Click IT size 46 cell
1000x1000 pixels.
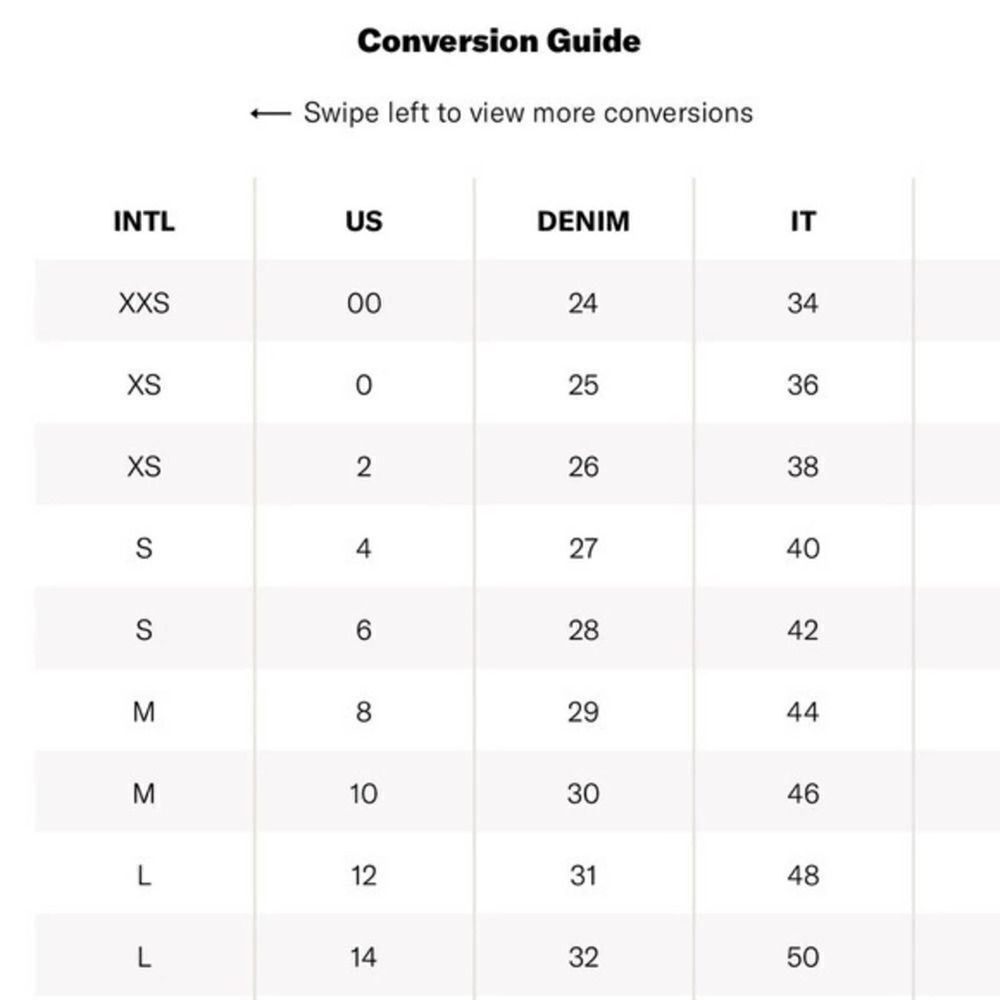(x=803, y=794)
